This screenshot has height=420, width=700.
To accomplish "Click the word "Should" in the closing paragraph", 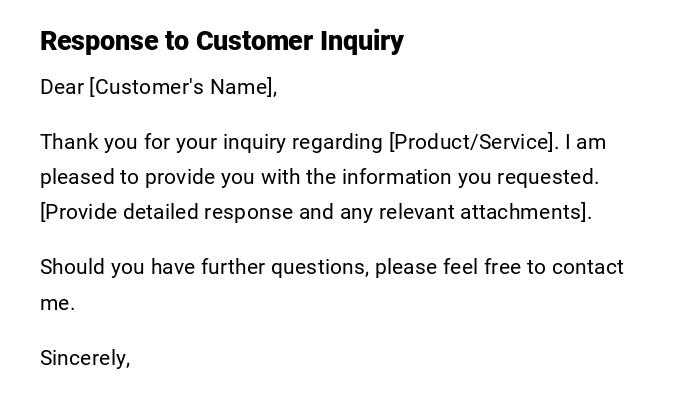I will pyautogui.click(x=71, y=267).
